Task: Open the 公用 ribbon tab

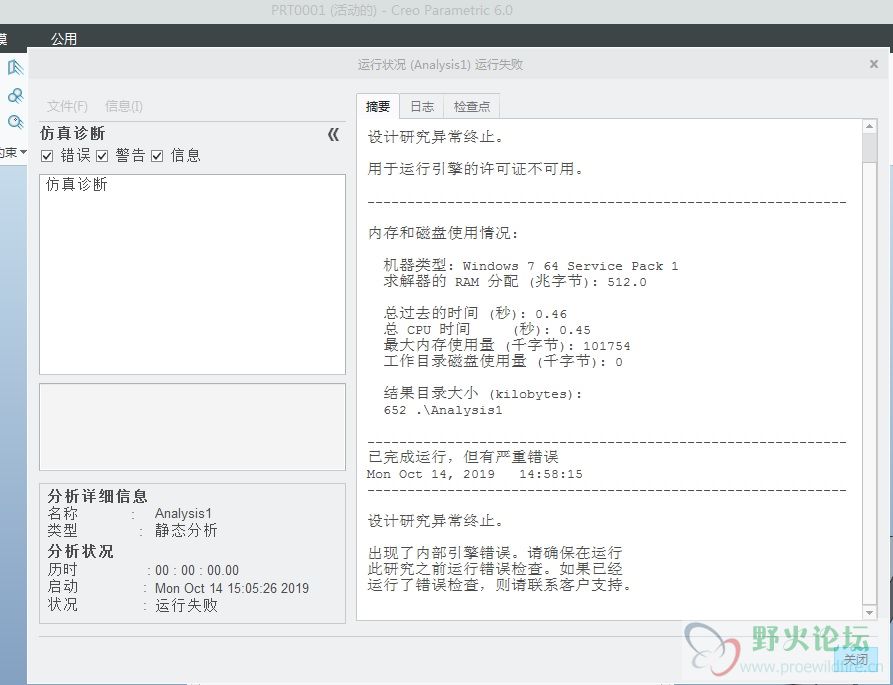Action: [x=64, y=39]
